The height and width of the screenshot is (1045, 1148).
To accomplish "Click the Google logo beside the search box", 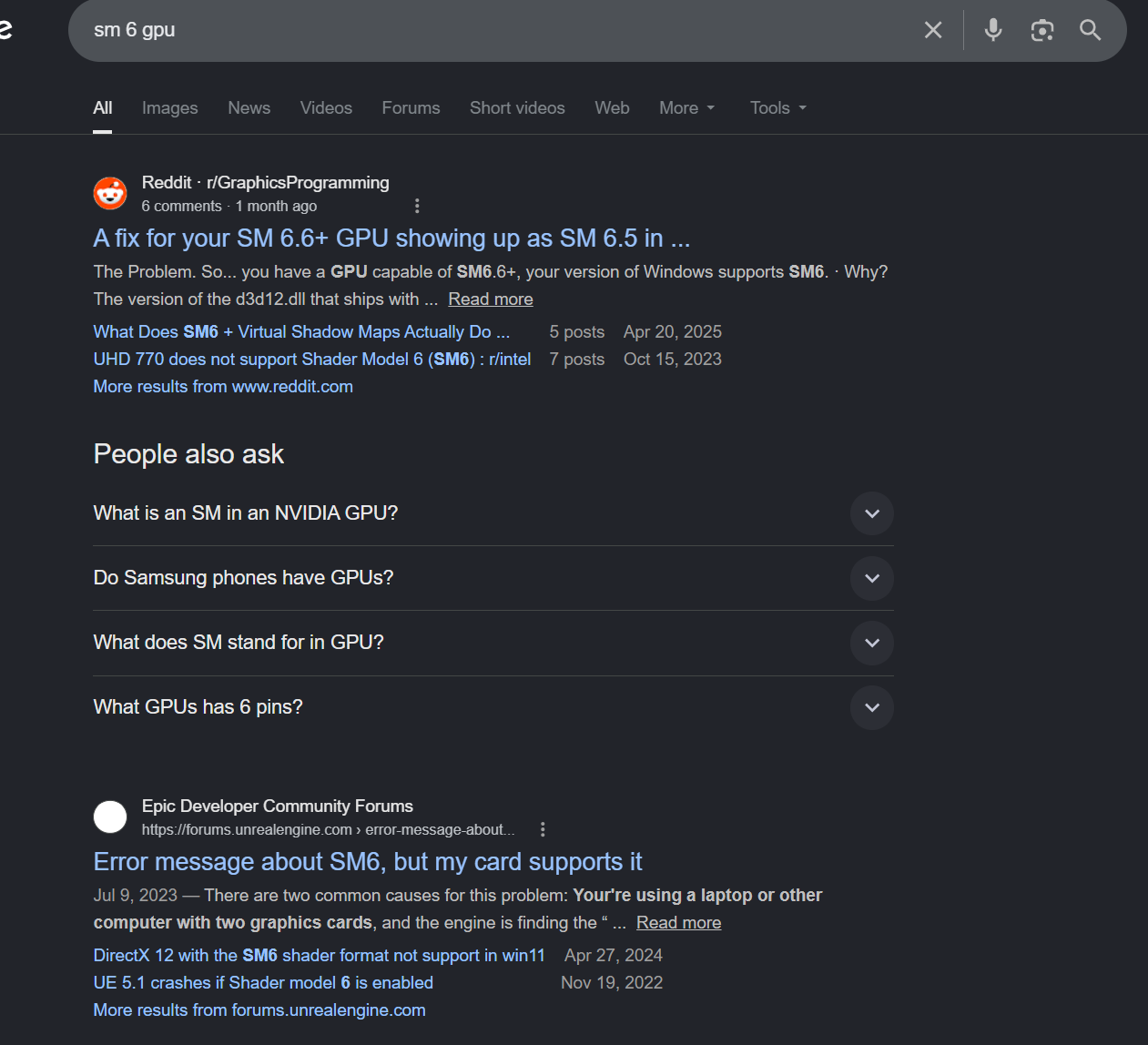I will tap(5, 30).
